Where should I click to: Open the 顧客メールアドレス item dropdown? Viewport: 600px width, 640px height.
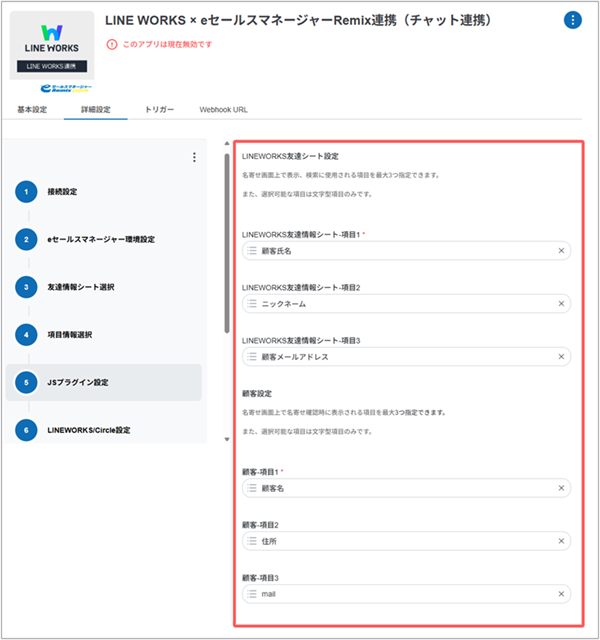pos(406,357)
